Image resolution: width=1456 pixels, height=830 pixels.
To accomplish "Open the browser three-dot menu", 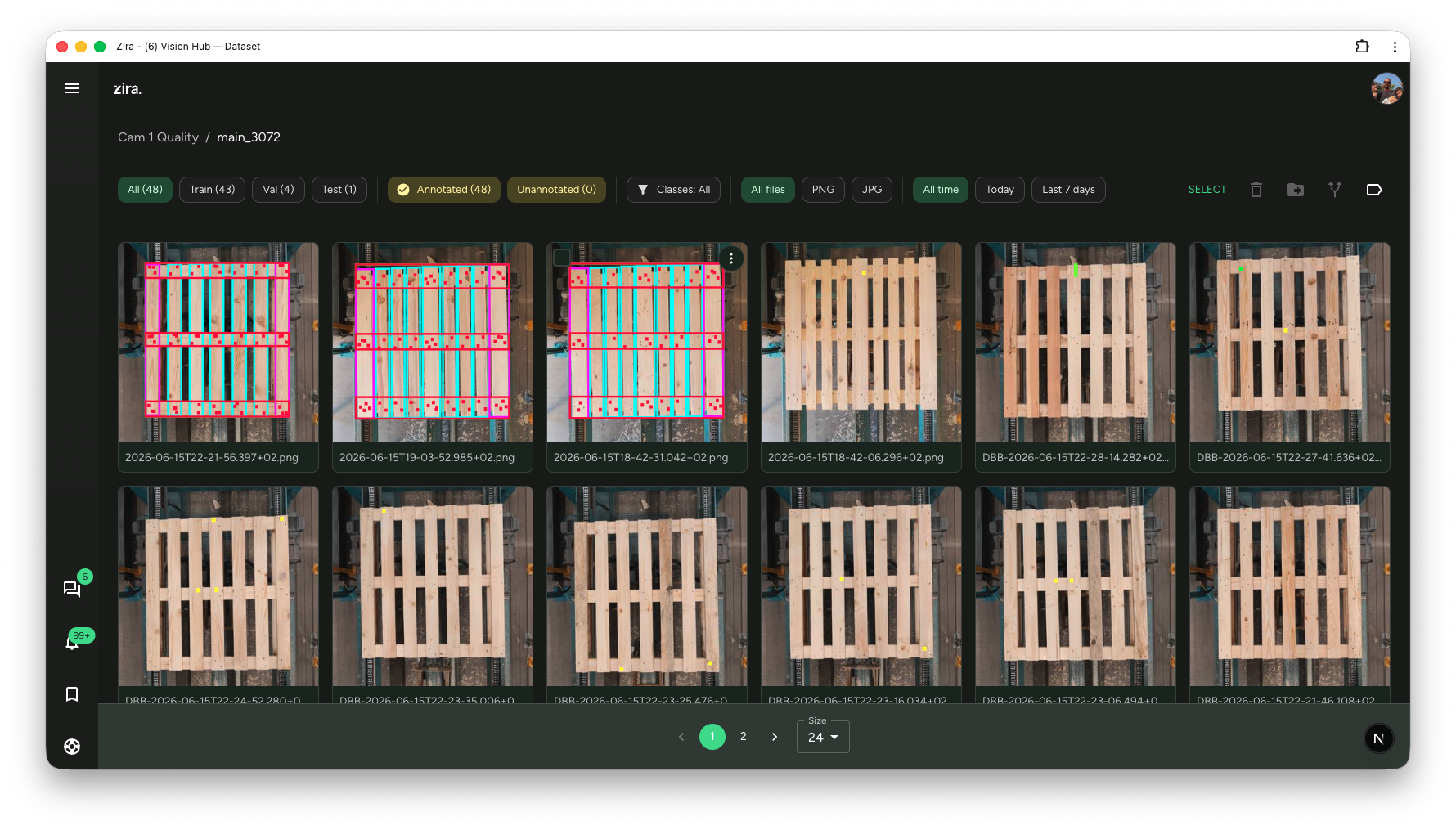I will point(1395,47).
